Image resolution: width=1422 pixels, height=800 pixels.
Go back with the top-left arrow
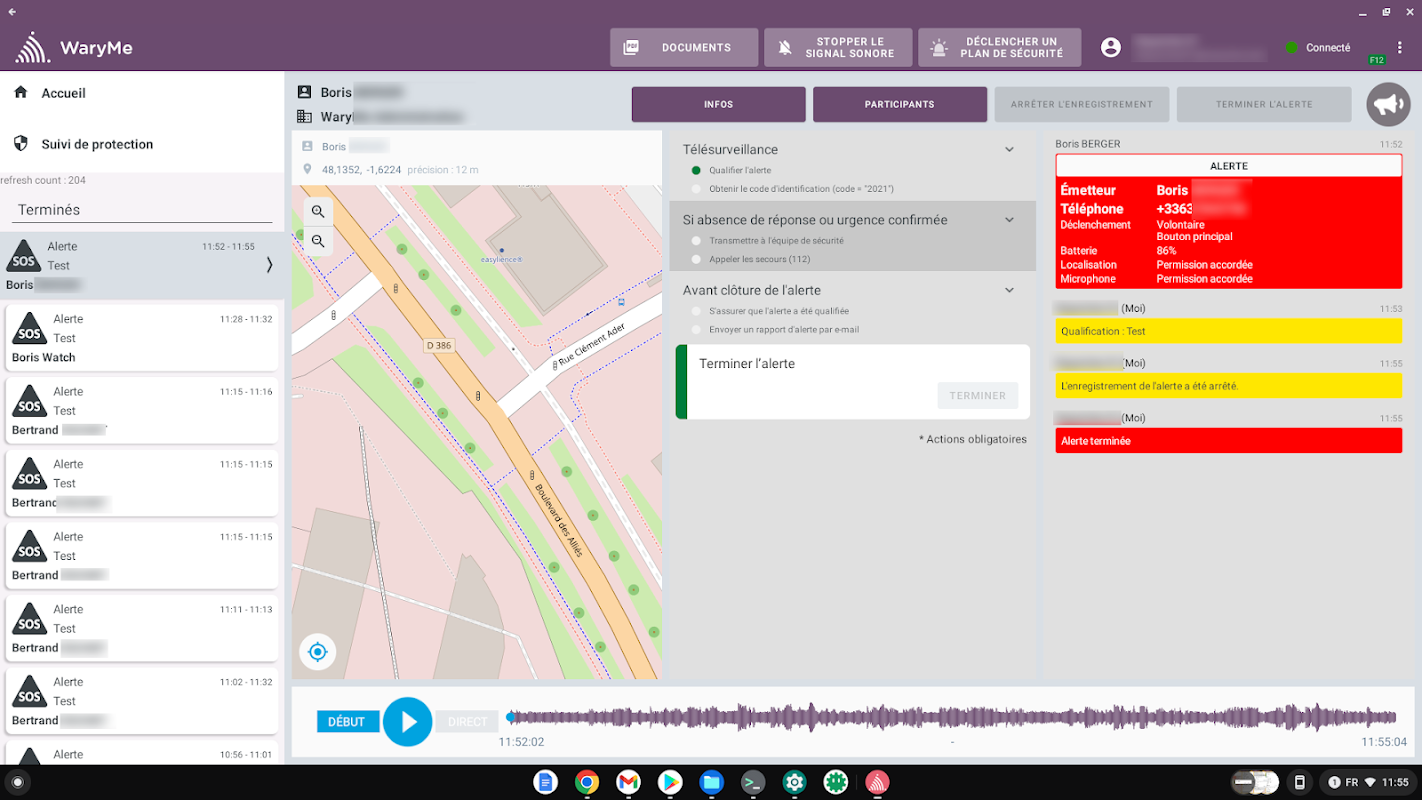tap(12, 11)
